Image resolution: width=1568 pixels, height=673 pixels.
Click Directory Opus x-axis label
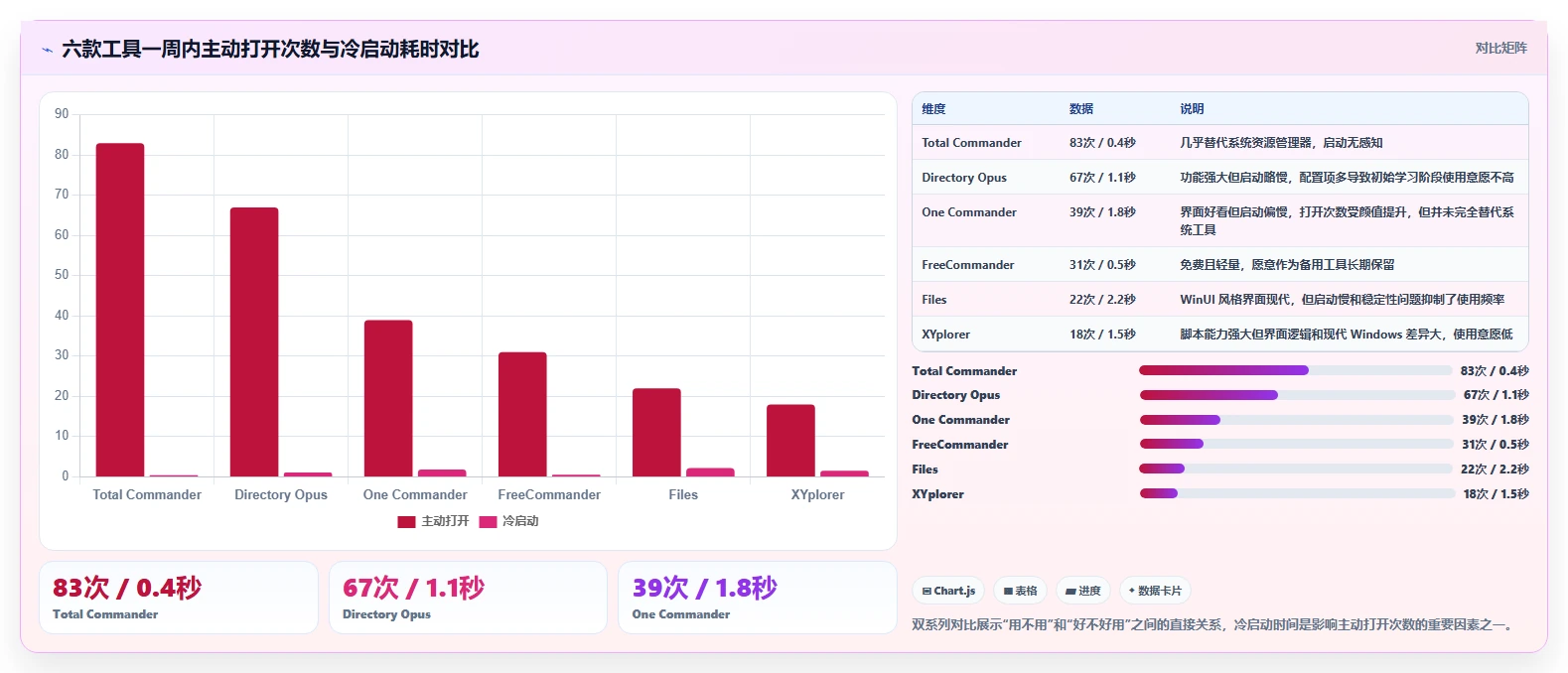[x=281, y=495]
